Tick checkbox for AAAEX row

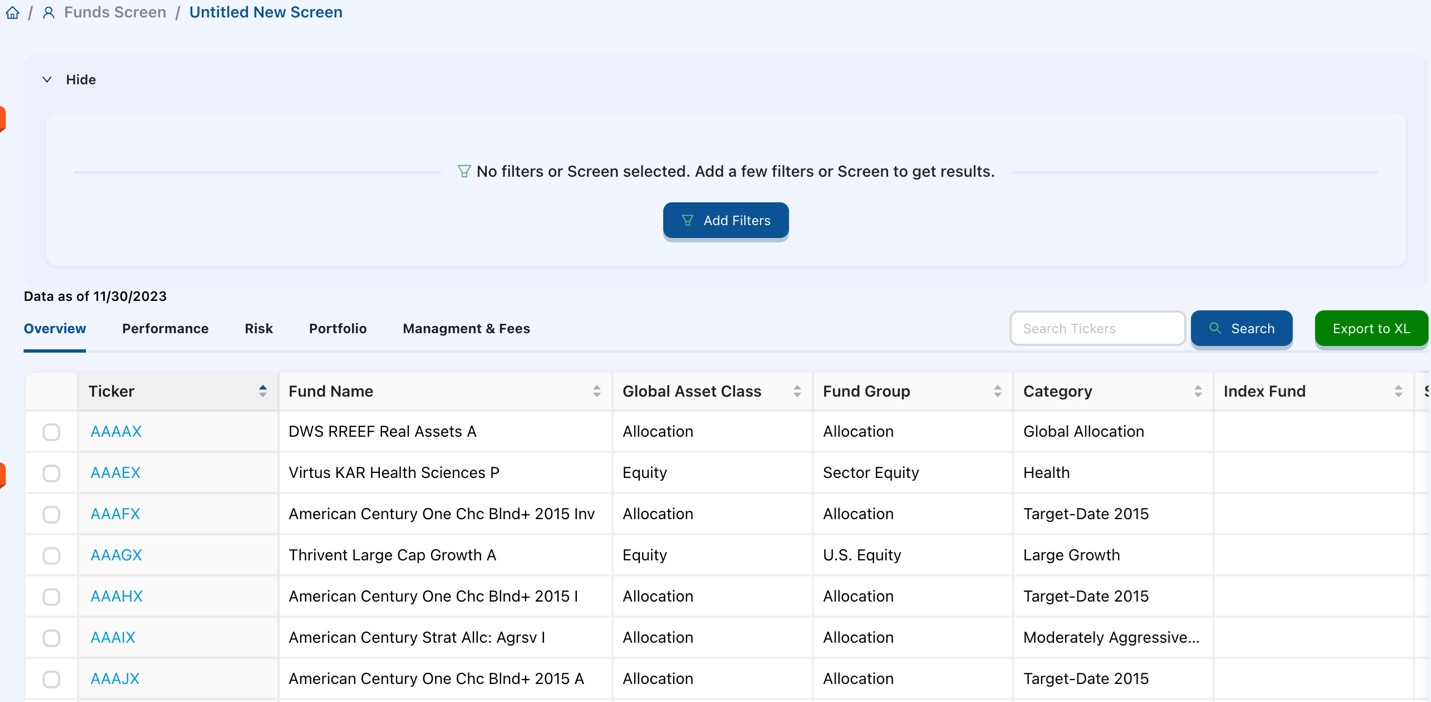(51, 473)
